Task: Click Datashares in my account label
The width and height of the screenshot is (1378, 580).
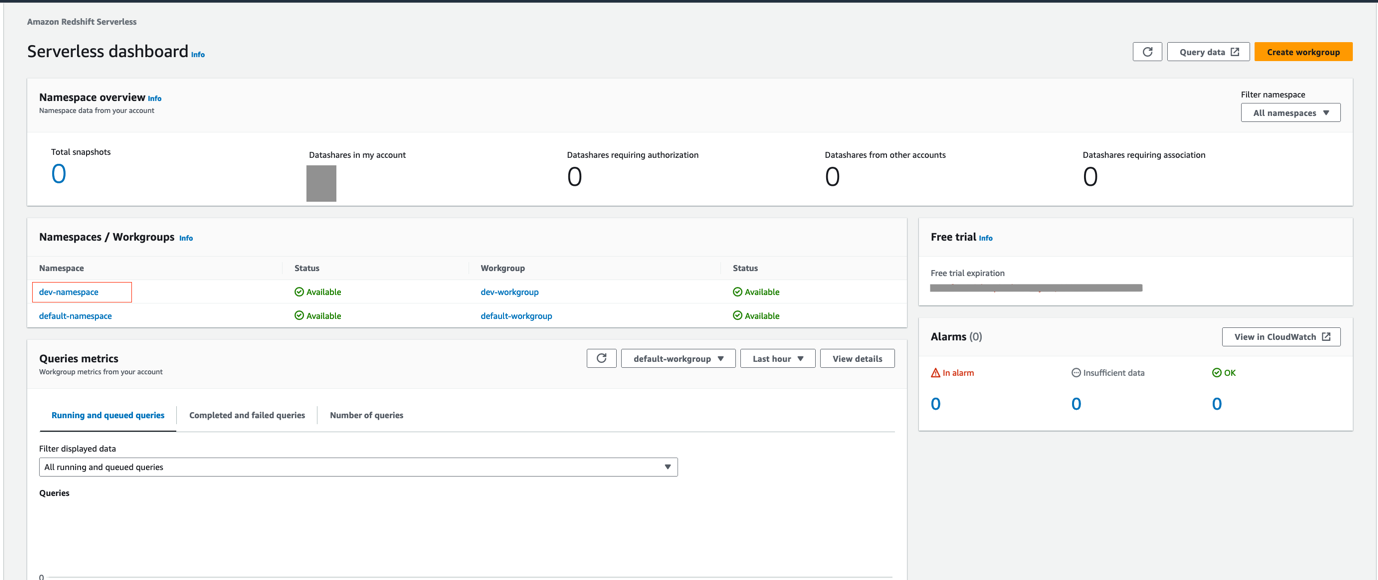Action: point(357,155)
